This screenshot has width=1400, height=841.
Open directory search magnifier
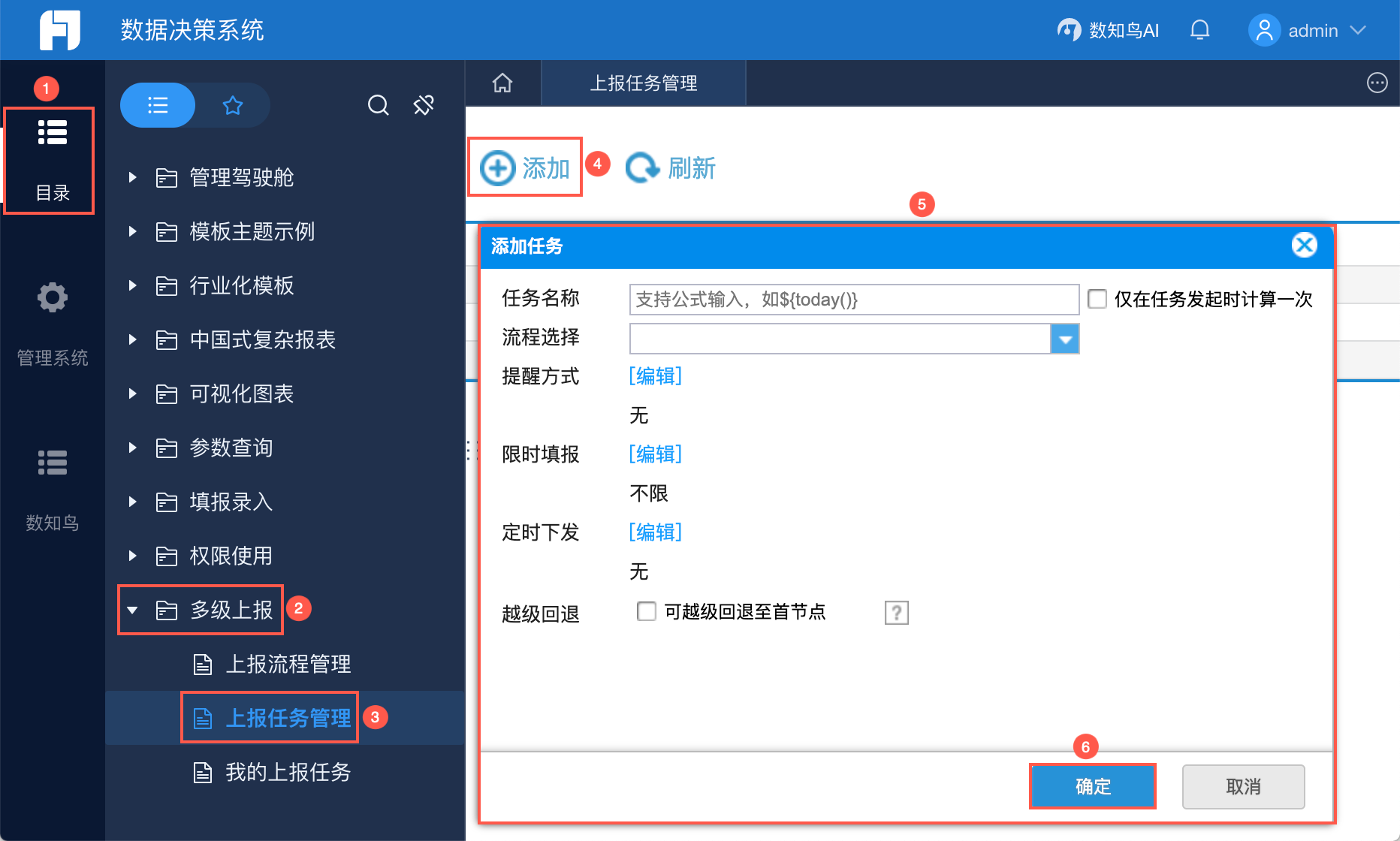pyautogui.click(x=379, y=105)
